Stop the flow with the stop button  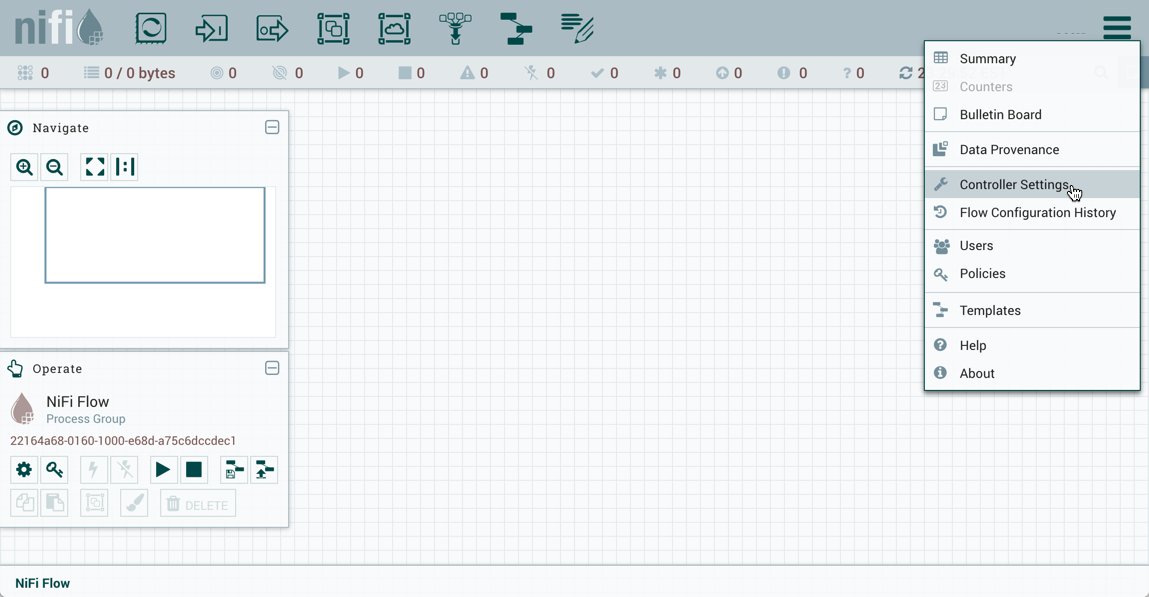194,470
